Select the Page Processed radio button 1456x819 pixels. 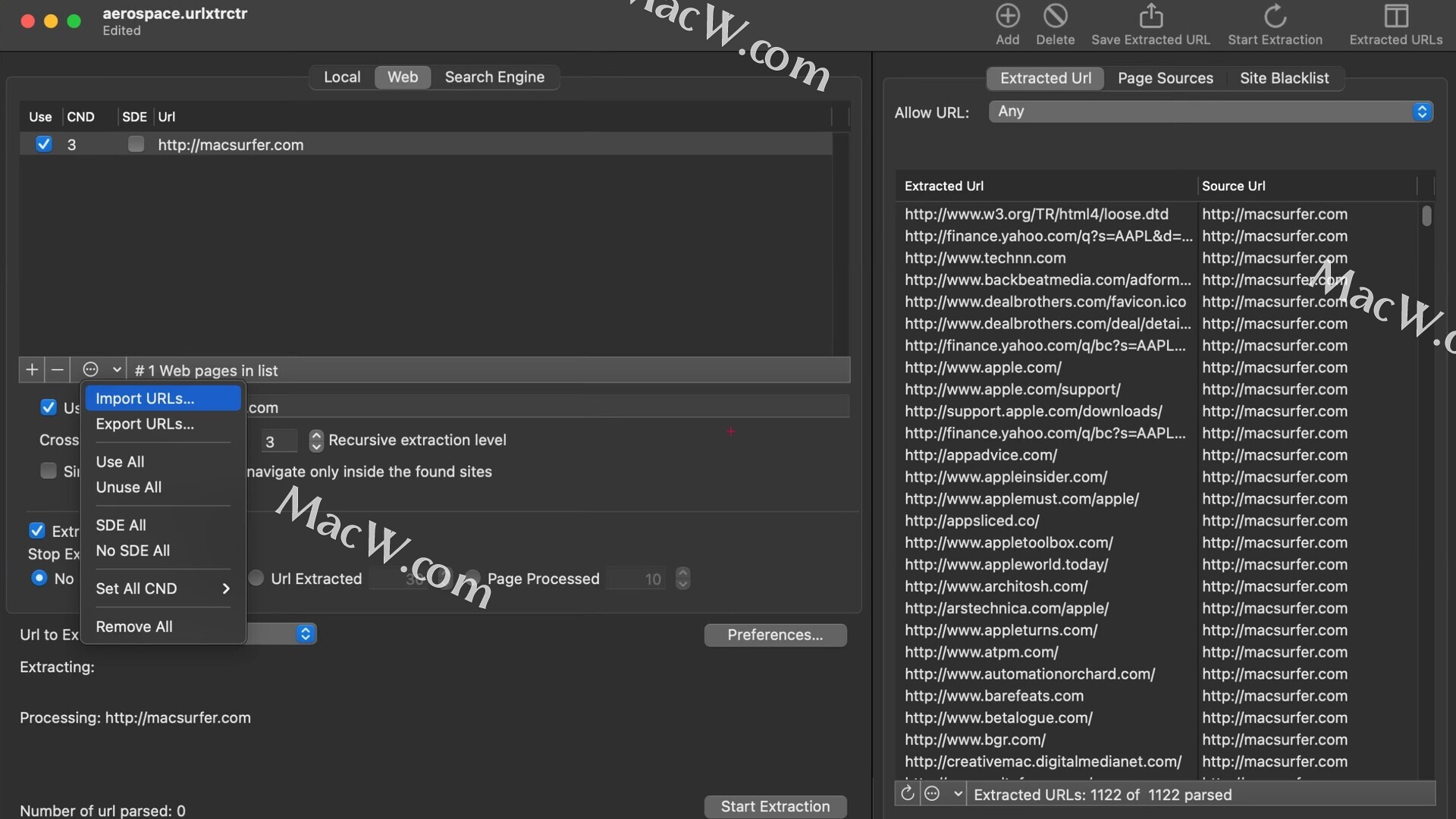click(473, 578)
